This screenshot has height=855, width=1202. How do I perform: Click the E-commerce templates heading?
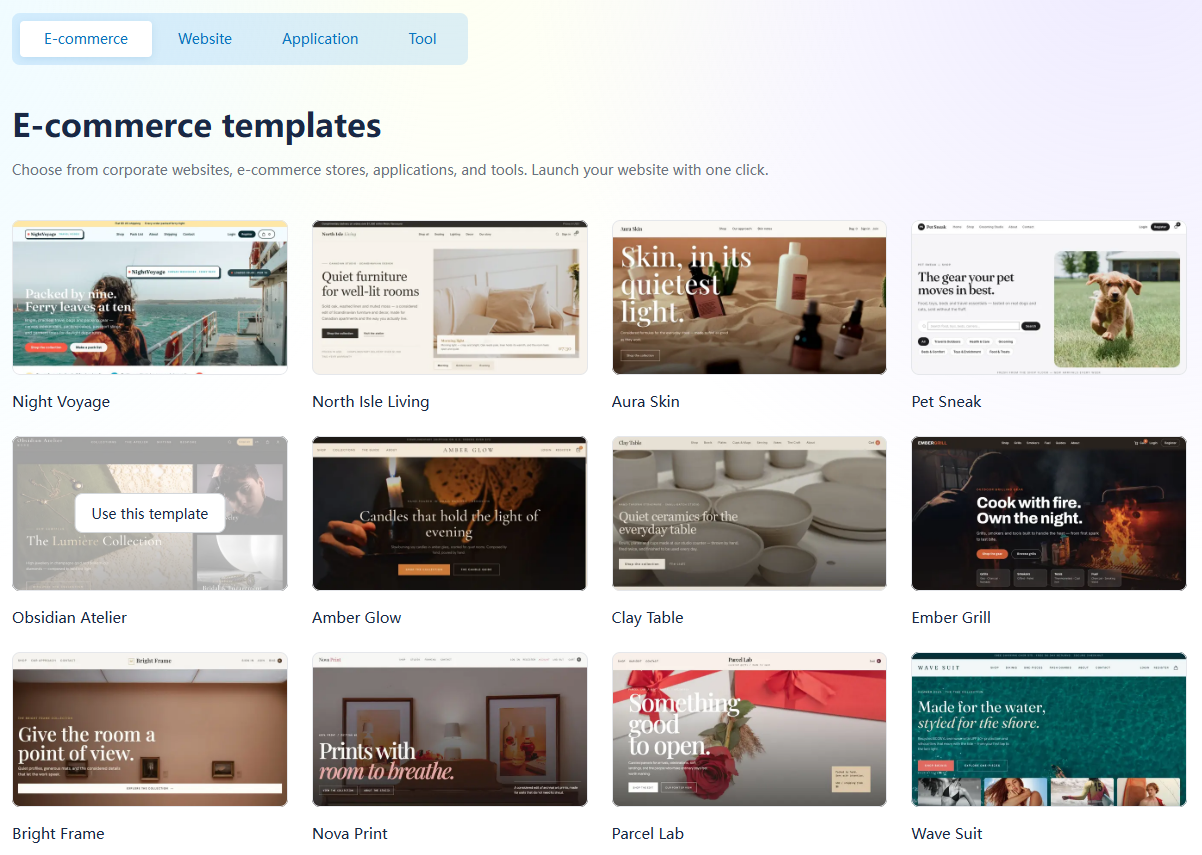pos(197,126)
